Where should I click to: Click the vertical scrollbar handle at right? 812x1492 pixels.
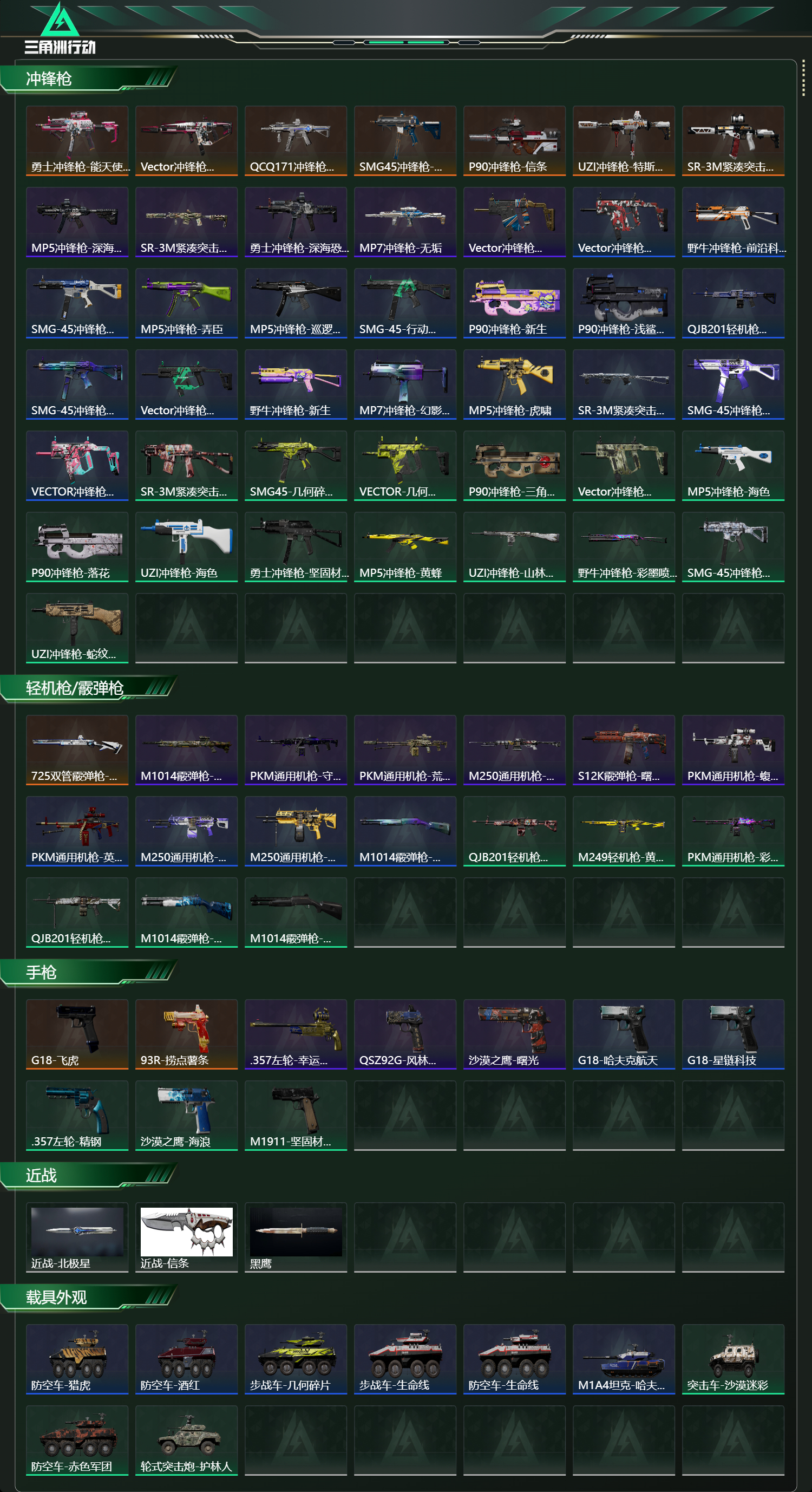click(803, 77)
